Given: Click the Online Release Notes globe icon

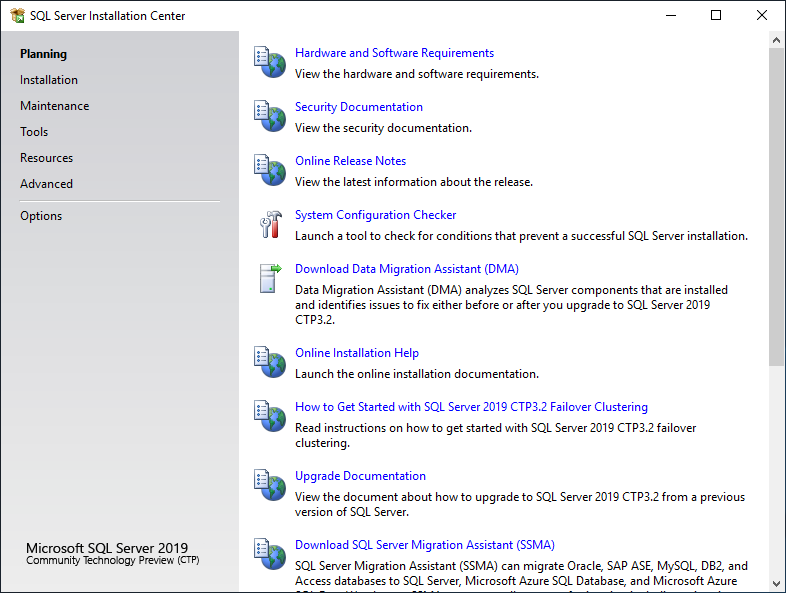Looking at the screenshot, I should click(x=270, y=170).
